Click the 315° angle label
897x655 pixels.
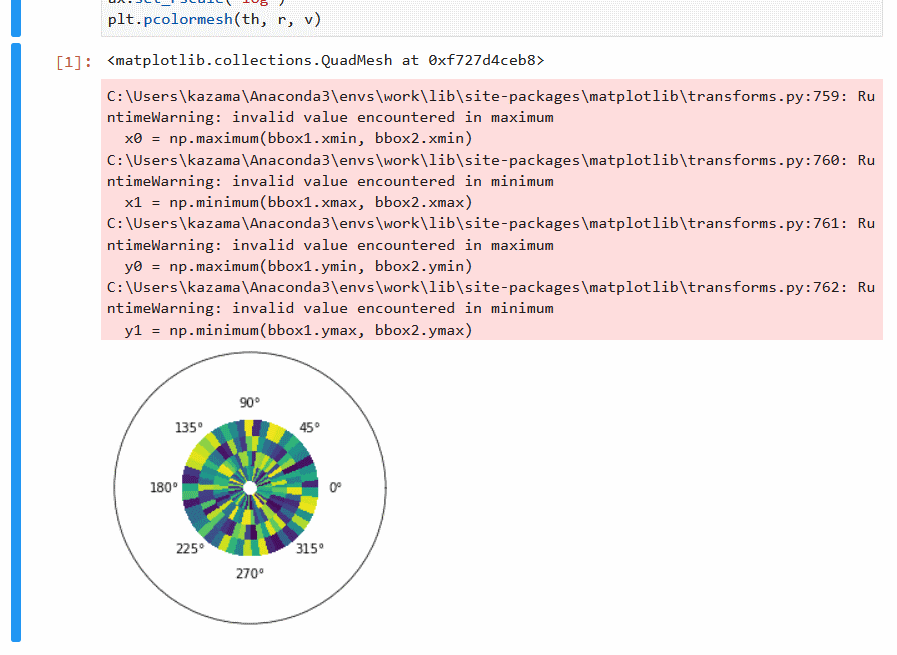tap(310, 548)
